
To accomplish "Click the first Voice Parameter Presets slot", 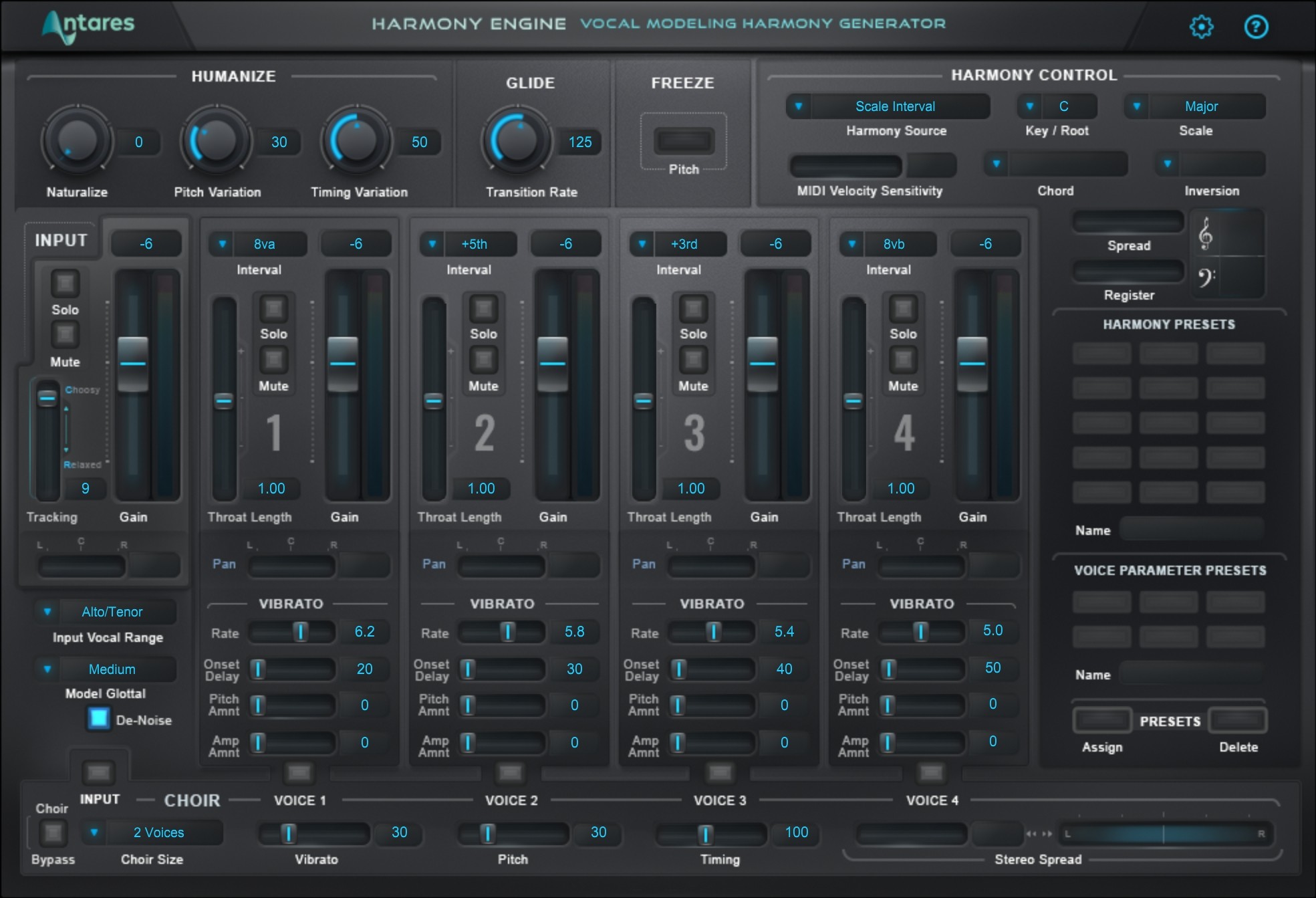I will click(1102, 602).
